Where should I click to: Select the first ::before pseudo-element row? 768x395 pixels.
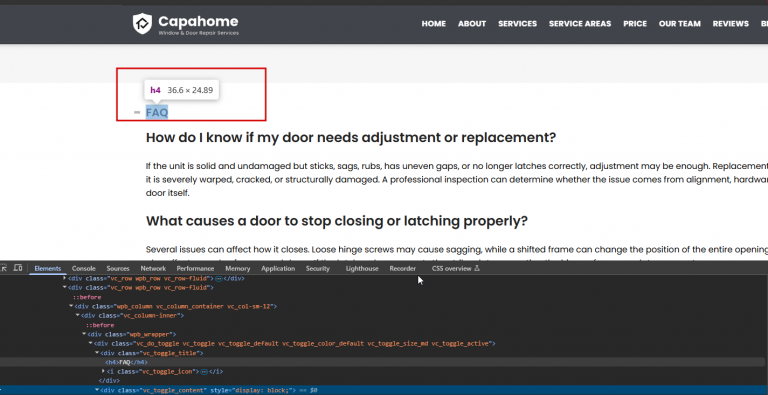87,297
